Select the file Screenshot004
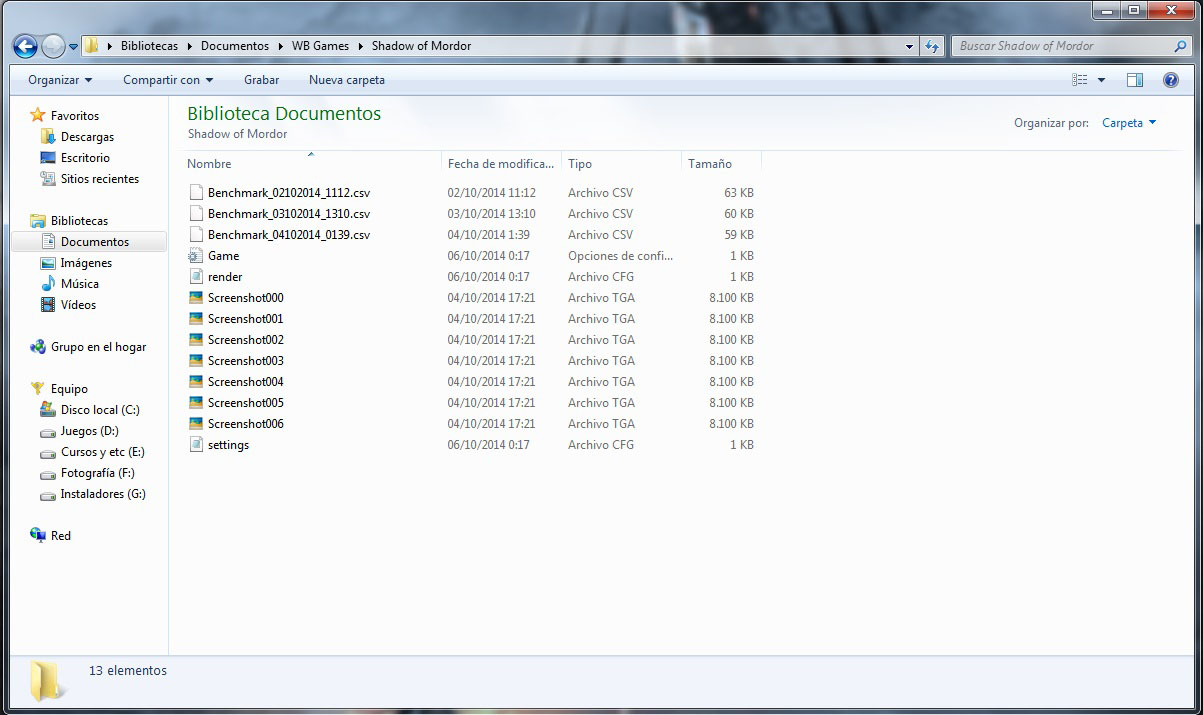Viewport: 1203px width, 715px height. (246, 382)
